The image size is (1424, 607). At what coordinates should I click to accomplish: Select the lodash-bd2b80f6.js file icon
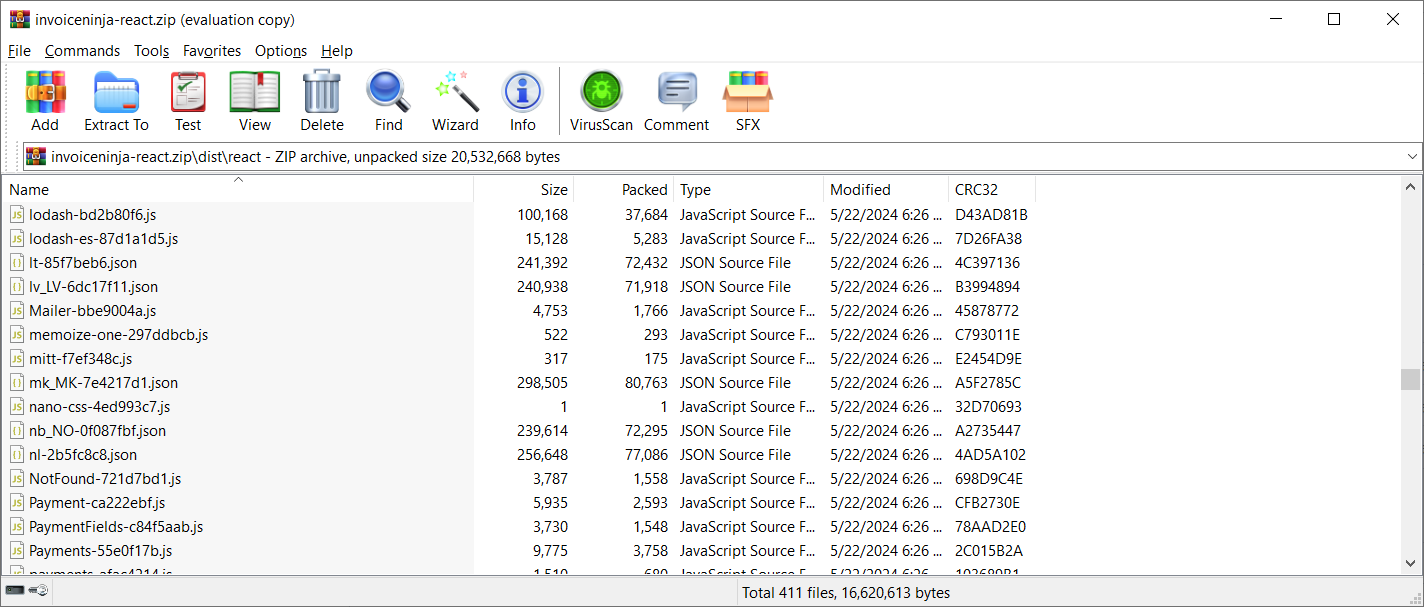click(17, 214)
